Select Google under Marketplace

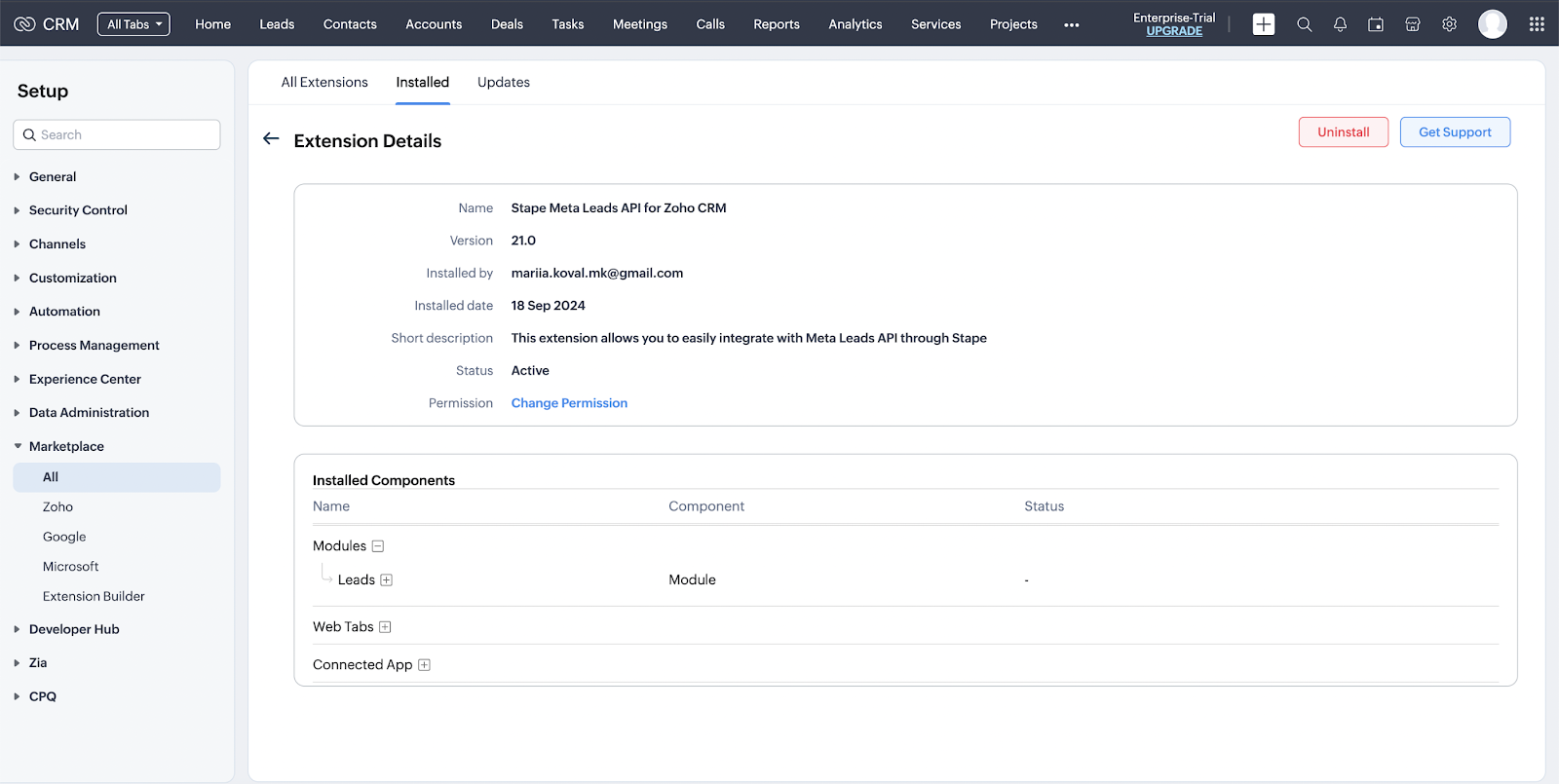pyautogui.click(x=64, y=537)
